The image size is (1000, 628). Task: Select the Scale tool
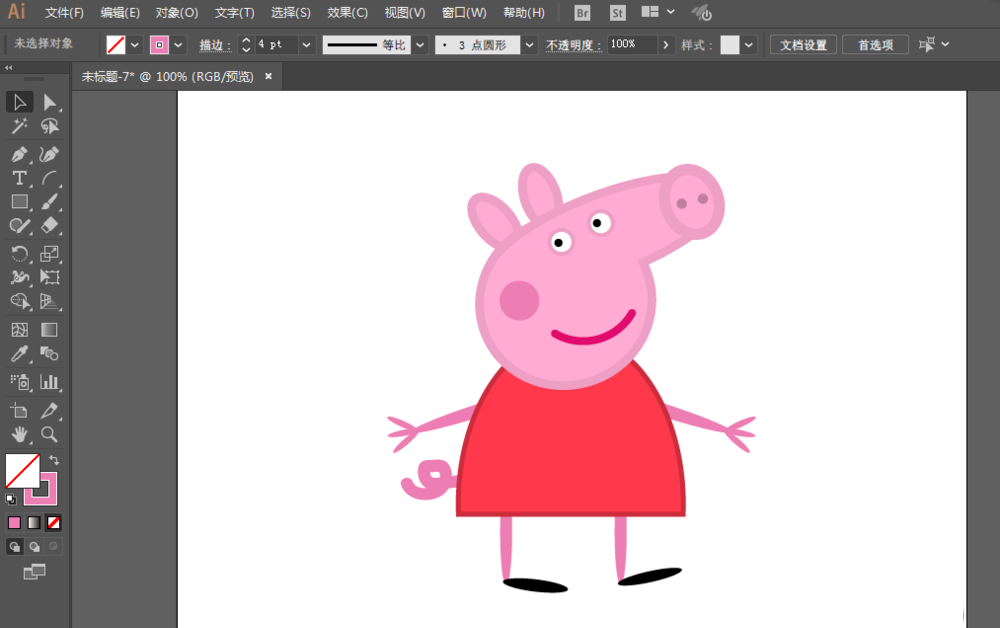tap(50, 254)
